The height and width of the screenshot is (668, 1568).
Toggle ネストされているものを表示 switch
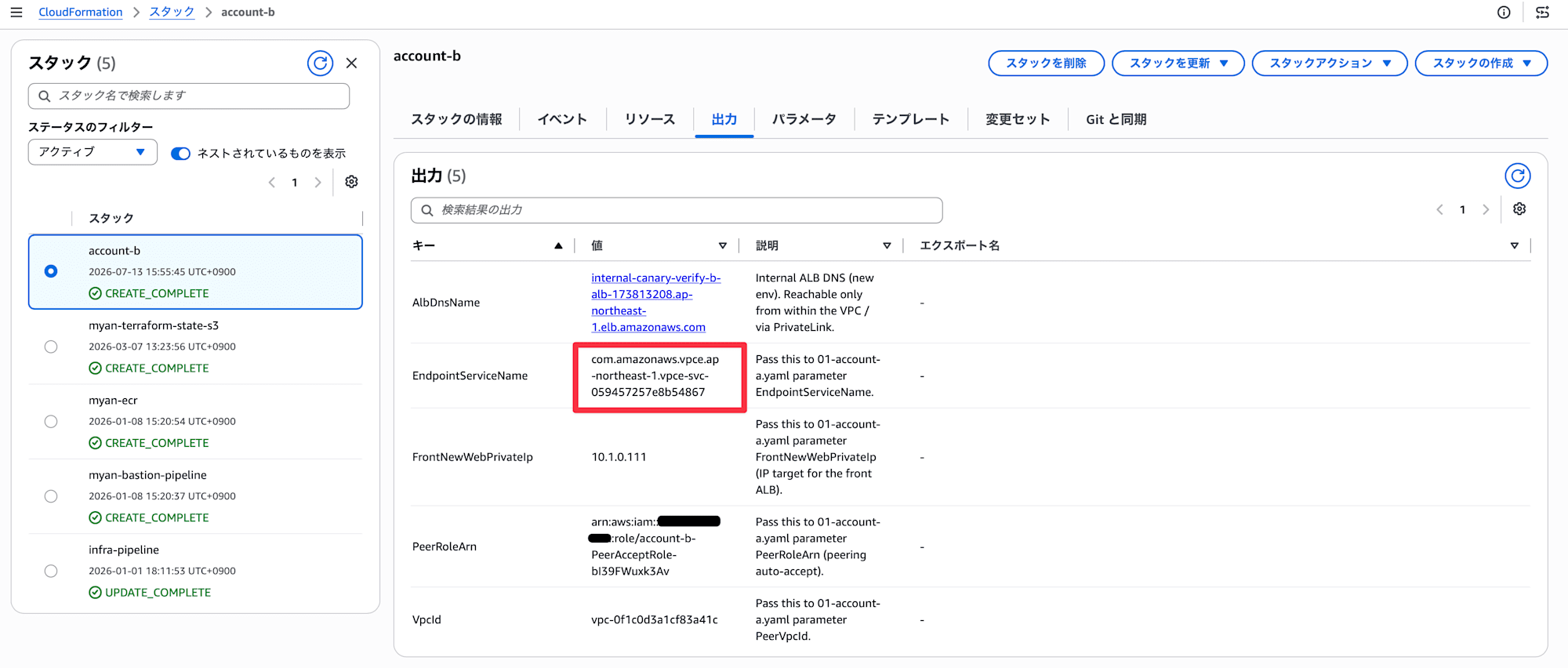pos(180,153)
